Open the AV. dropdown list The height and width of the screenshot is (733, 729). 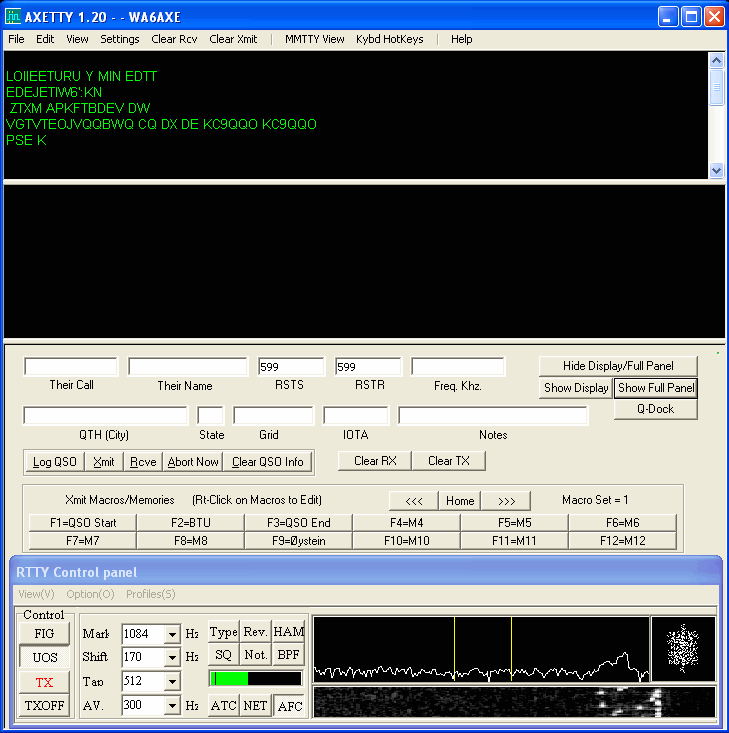point(172,706)
